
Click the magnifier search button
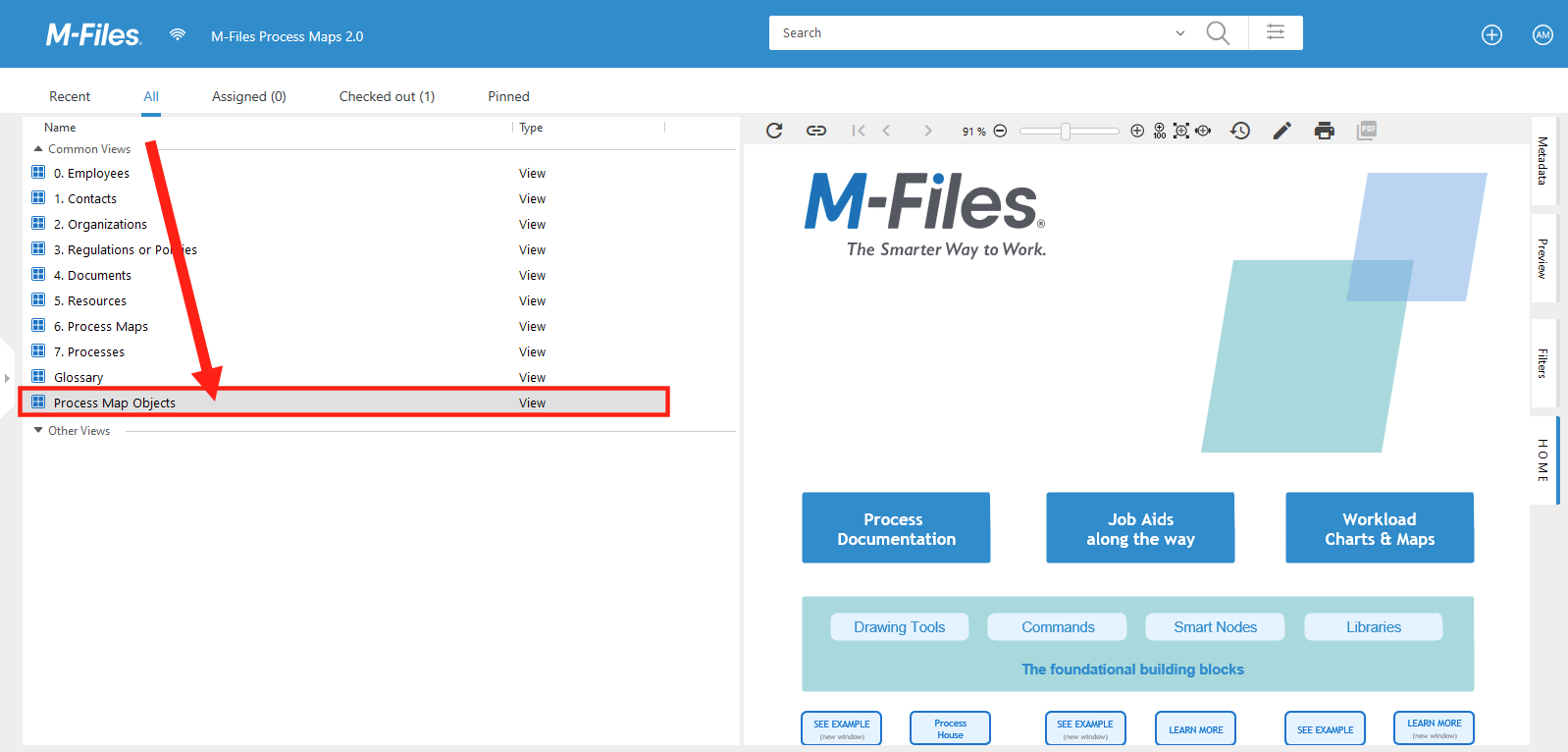1218,32
